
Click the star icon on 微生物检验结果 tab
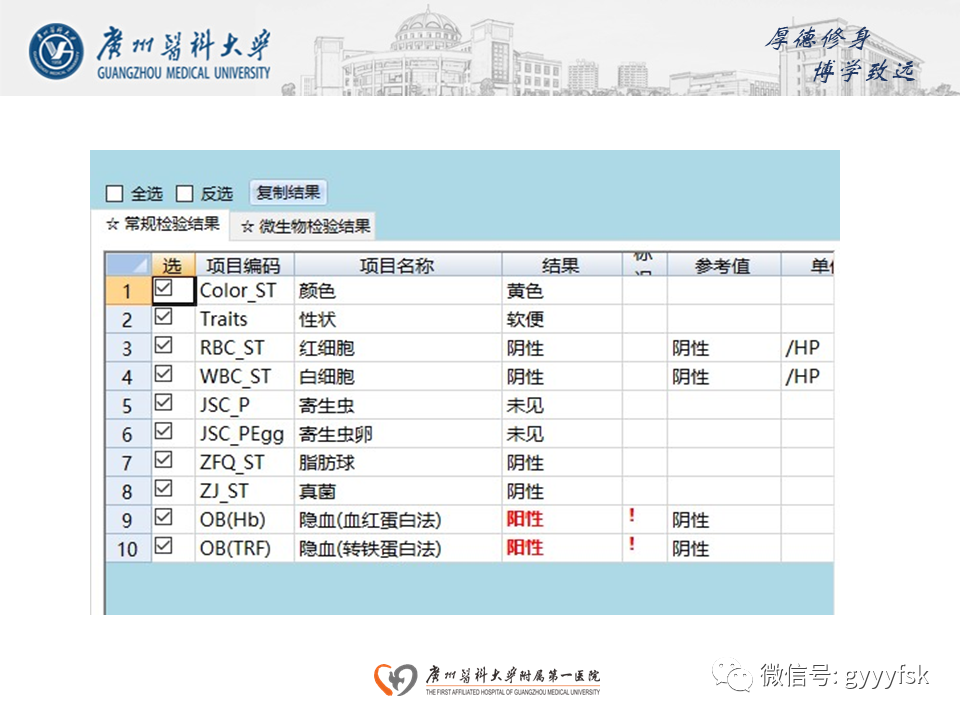[x=246, y=226]
